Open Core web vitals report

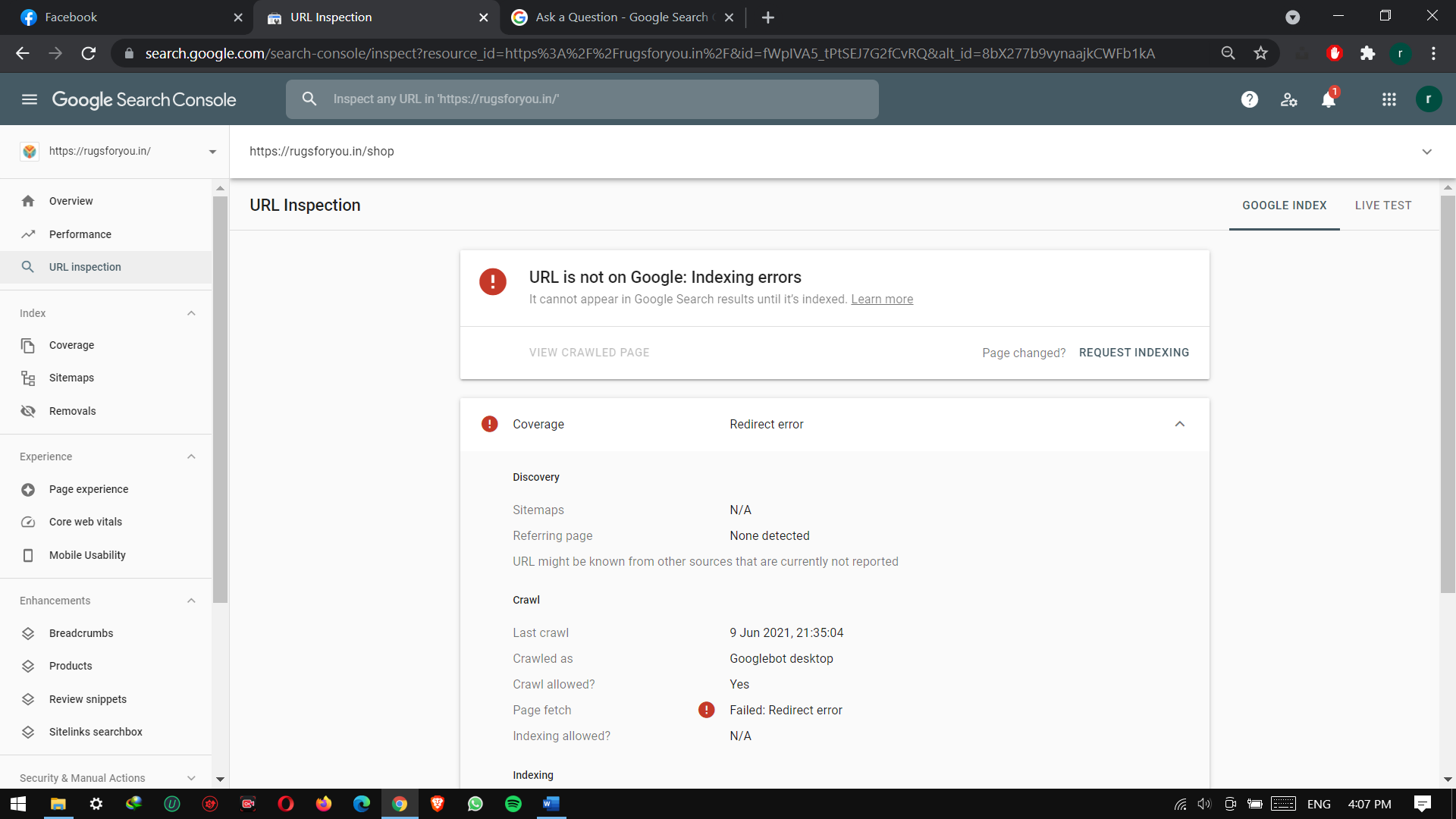point(85,522)
